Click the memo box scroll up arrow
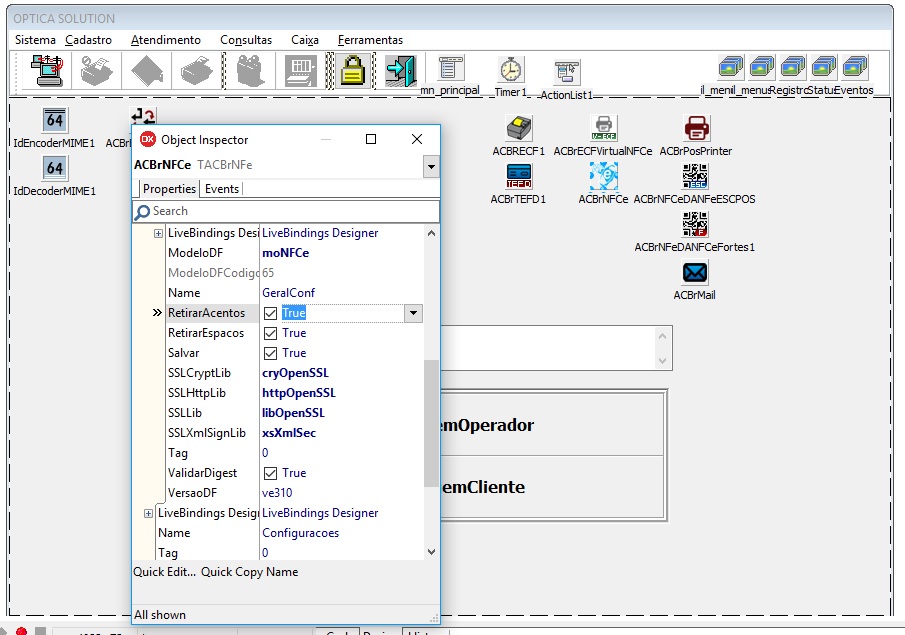 [662, 336]
